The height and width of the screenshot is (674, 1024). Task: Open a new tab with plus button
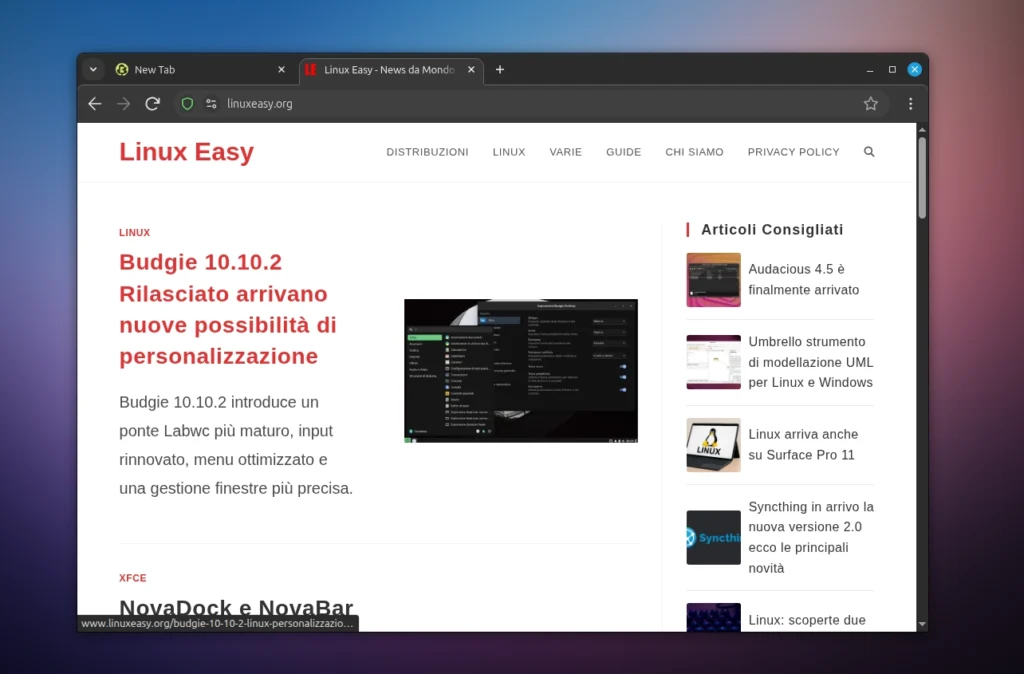tap(500, 70)
